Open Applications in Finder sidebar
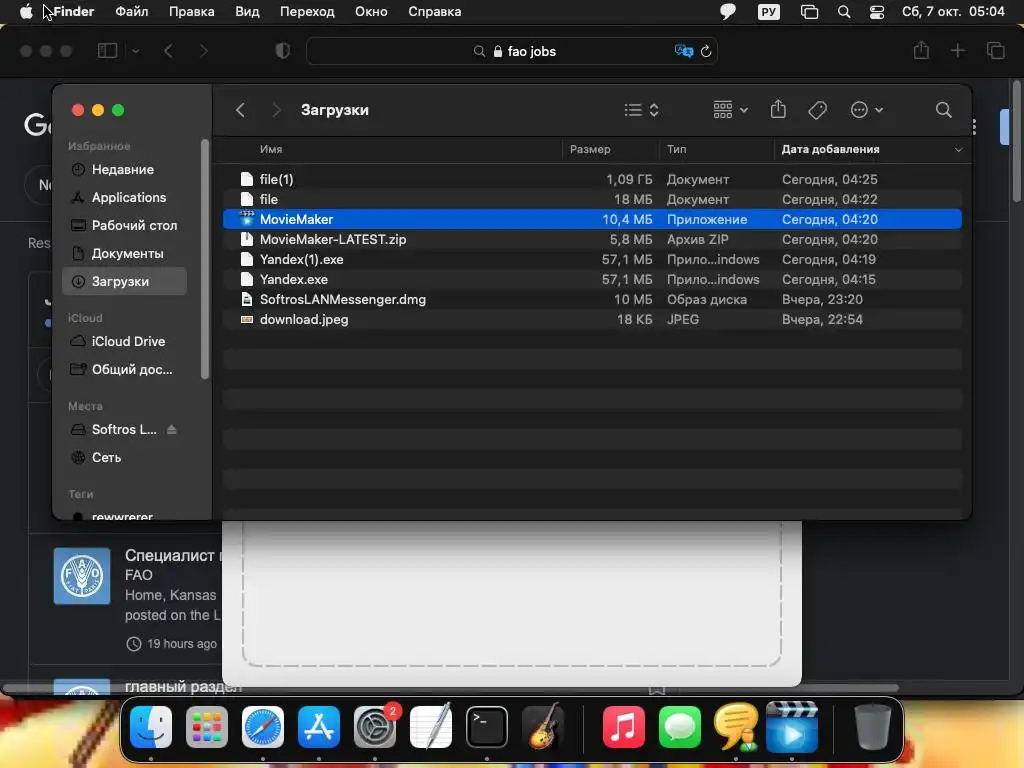Image resolution: width=1024 pixels, height=768 pixels. pos(124,197)
